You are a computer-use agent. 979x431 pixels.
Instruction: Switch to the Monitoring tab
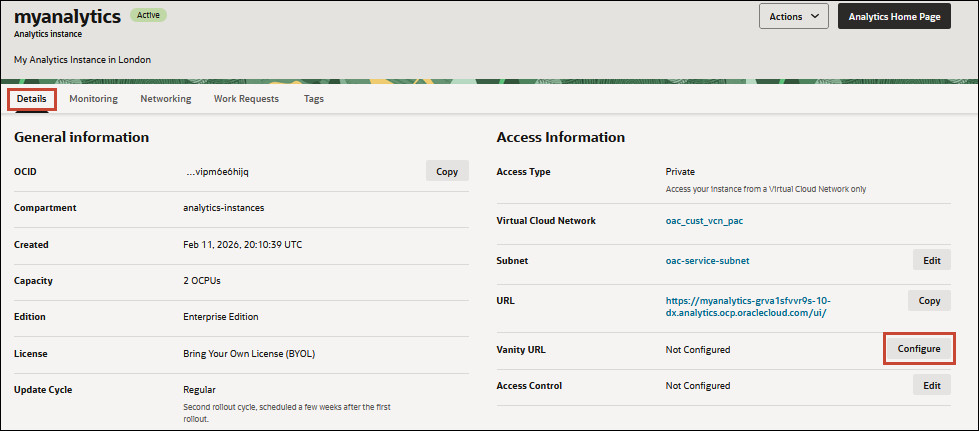pos(93,99)
